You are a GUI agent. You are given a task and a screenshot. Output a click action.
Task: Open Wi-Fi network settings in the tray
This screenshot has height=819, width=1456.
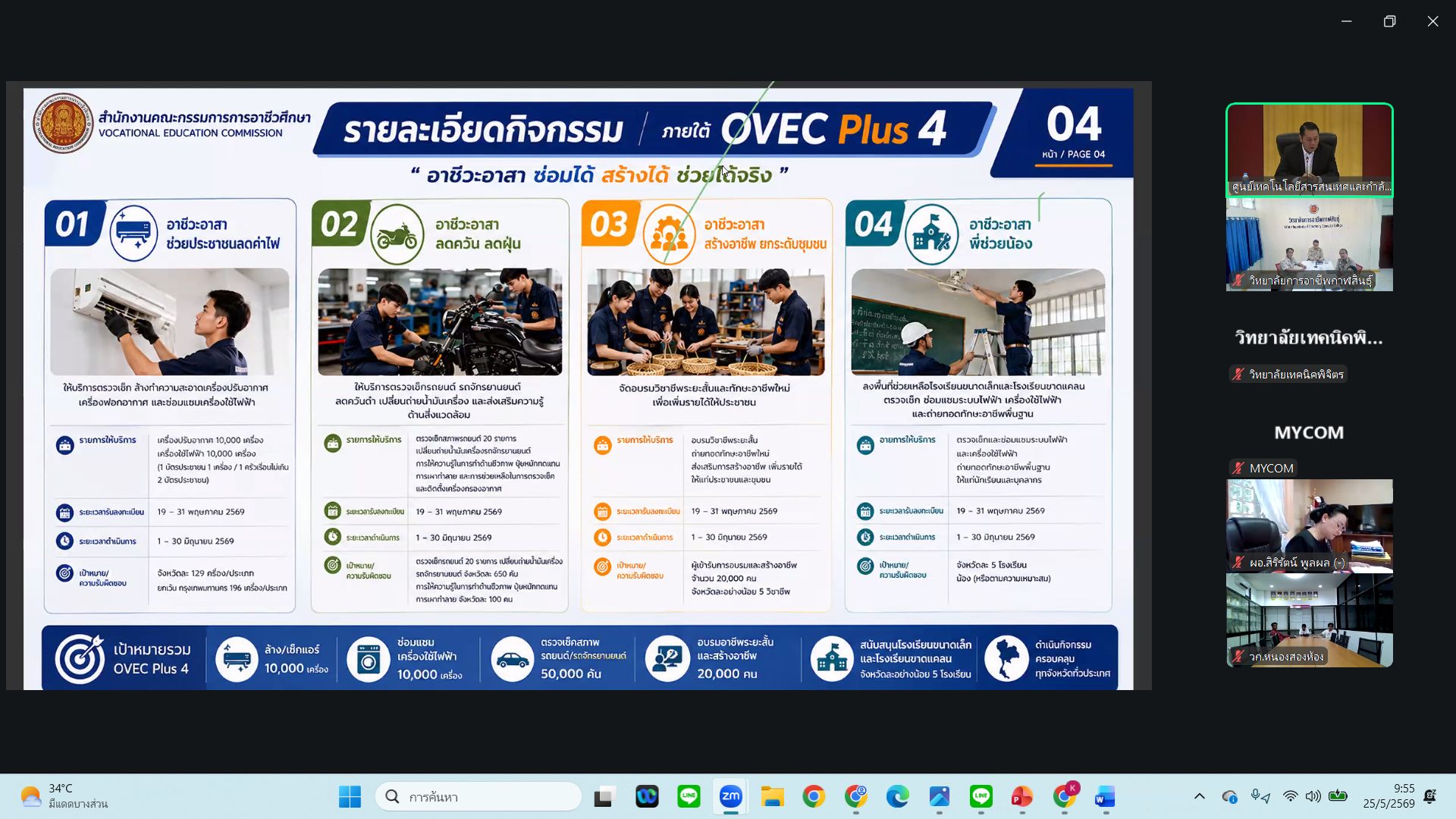tap(1290, 796)
